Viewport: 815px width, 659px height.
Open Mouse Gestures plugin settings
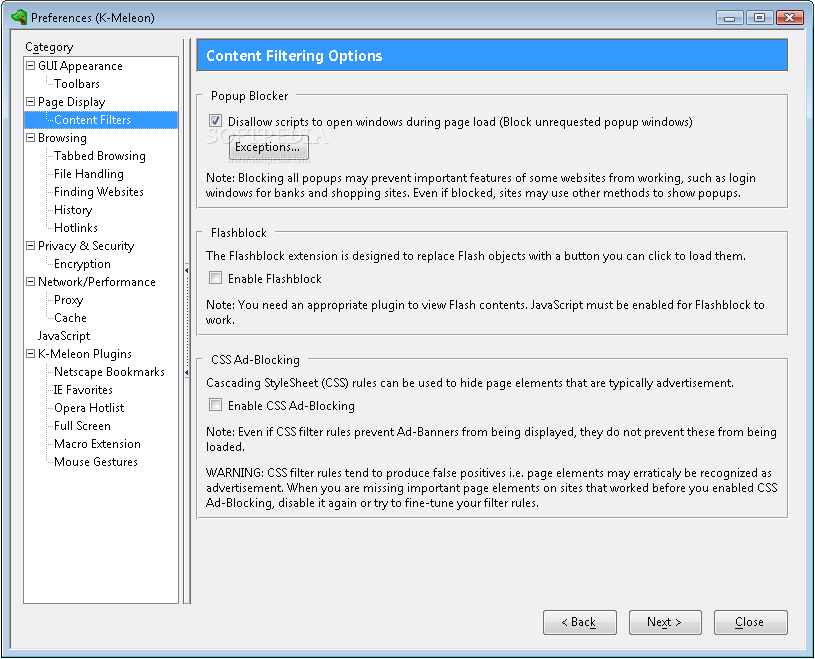[x=96, y=462]
